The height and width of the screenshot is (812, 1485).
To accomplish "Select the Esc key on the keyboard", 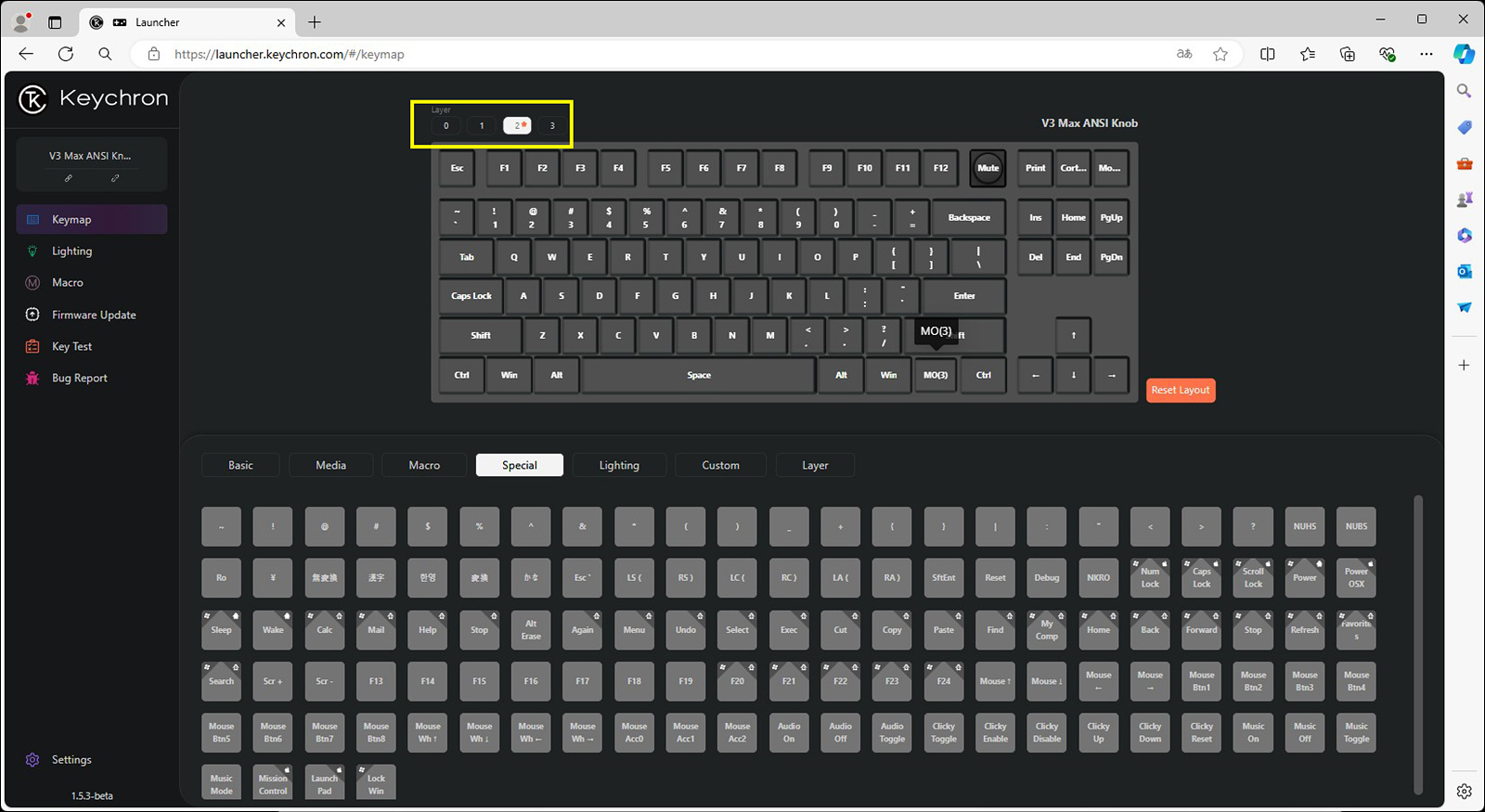I will tap(457, 168).
